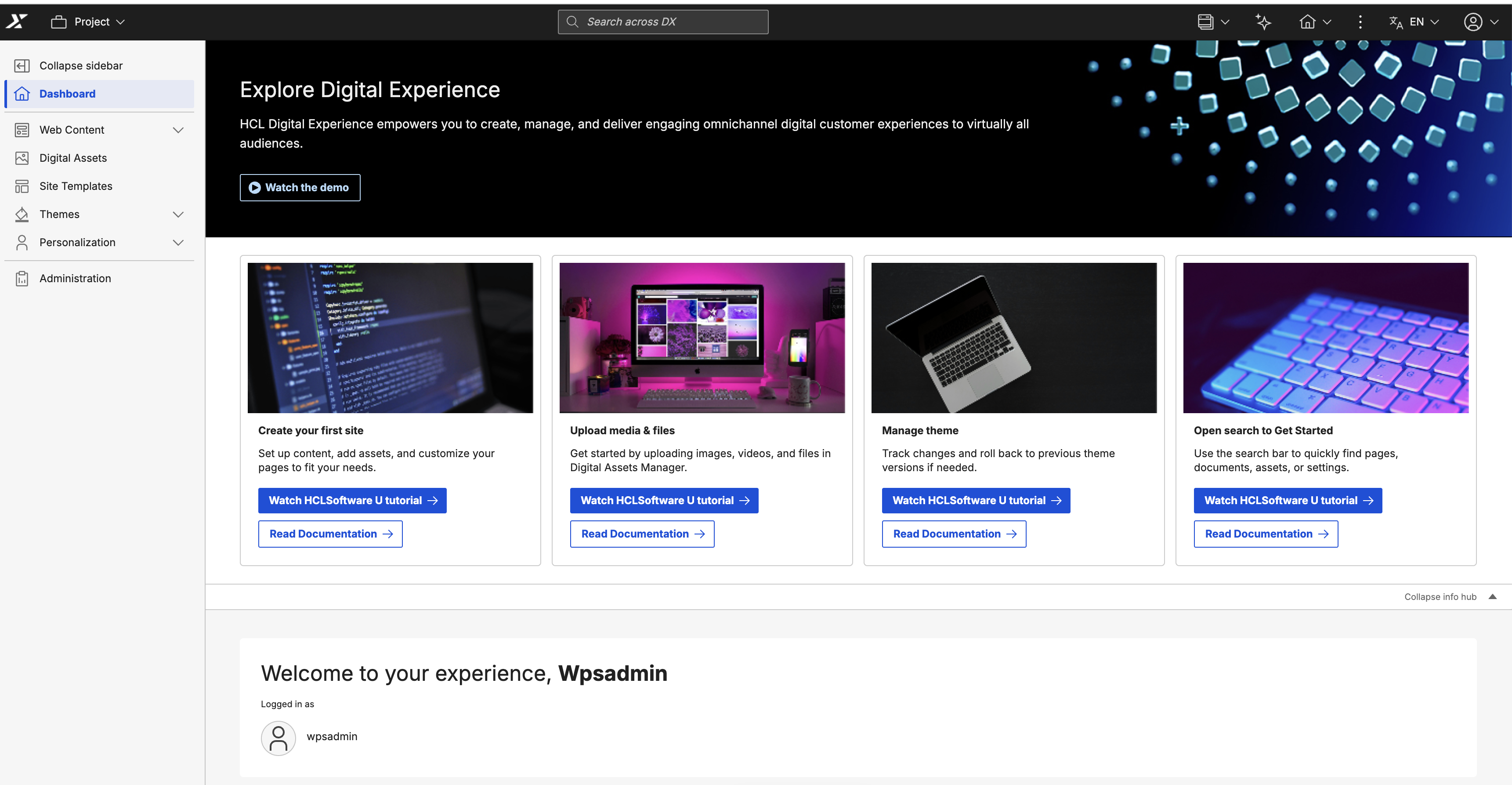This screenshot has height=785, width=1512.
Task: Click the search magnifier icon
Action: 572,22
